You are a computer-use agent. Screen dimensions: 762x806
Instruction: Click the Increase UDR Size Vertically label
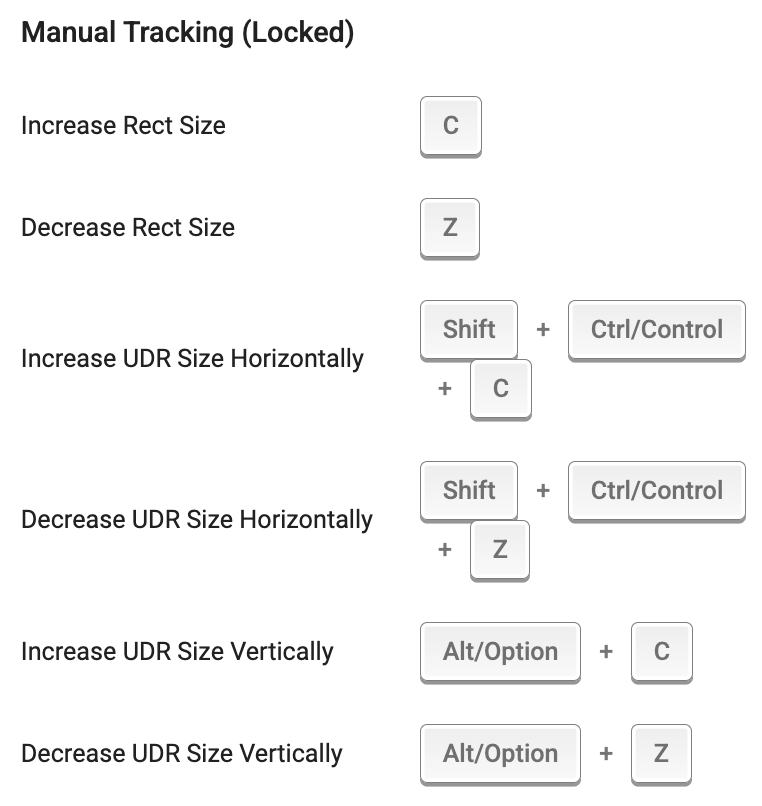[177, 652]
